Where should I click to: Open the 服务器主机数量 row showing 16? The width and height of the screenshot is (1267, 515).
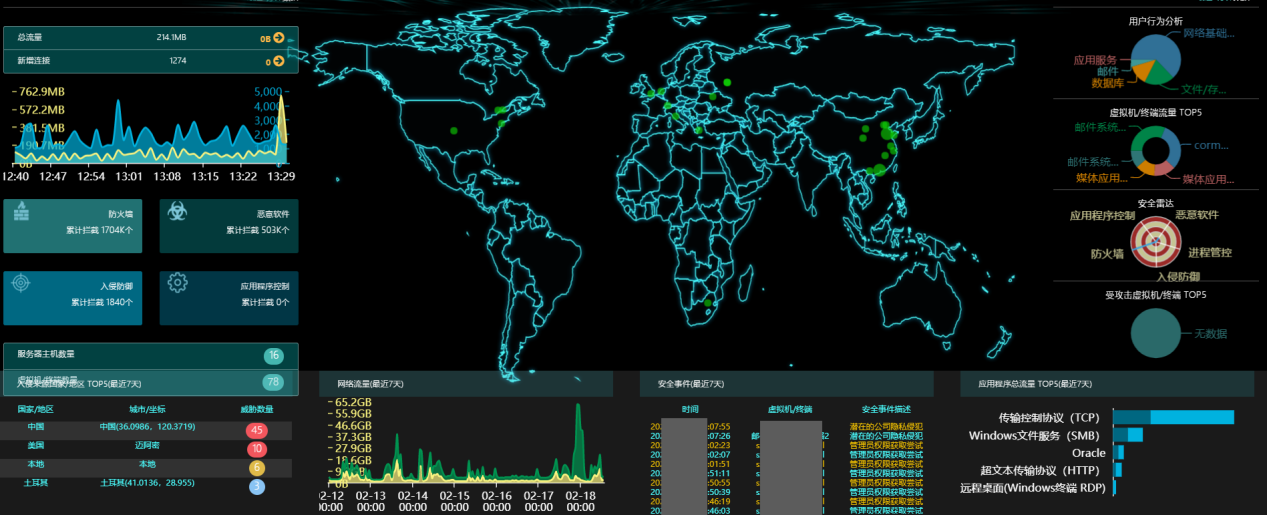(x=150, y=355)
